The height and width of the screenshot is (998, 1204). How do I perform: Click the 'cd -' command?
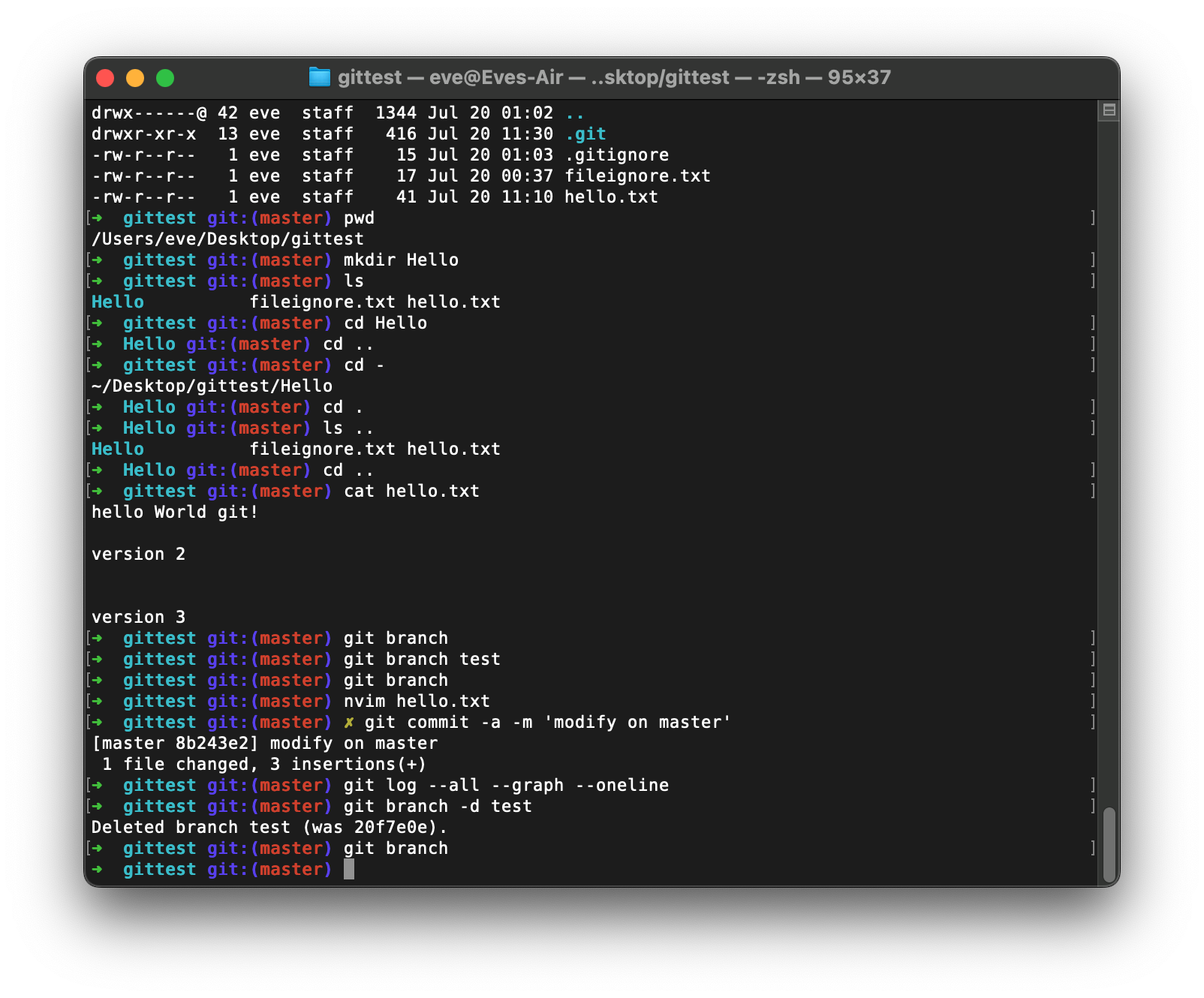[364, 365]
